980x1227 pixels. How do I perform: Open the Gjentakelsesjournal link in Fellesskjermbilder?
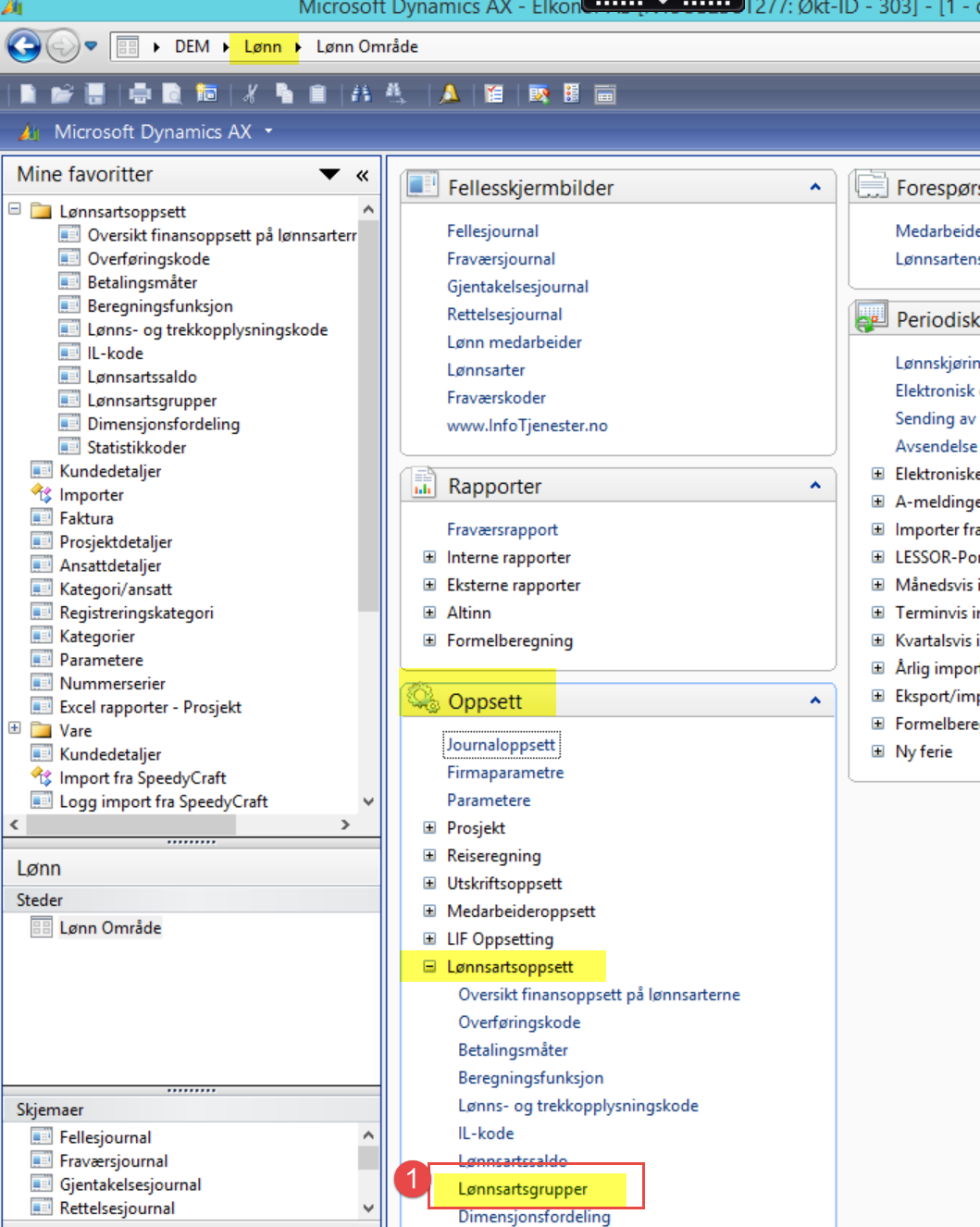(x=517, y=287)
